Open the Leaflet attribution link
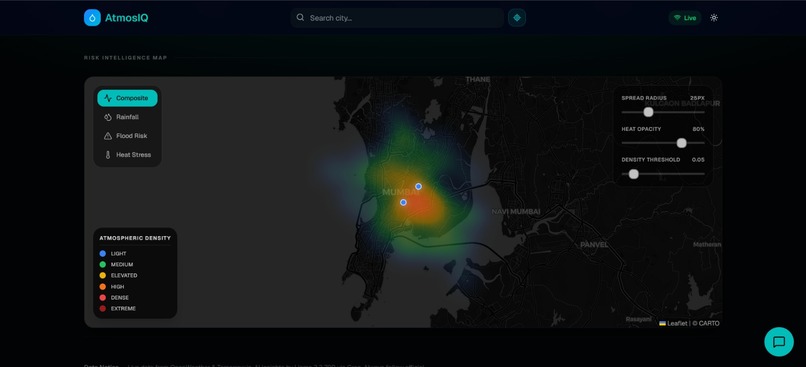The width and height of the screenshot is (806, 367). pyautogui.click(x=673, y=323)
